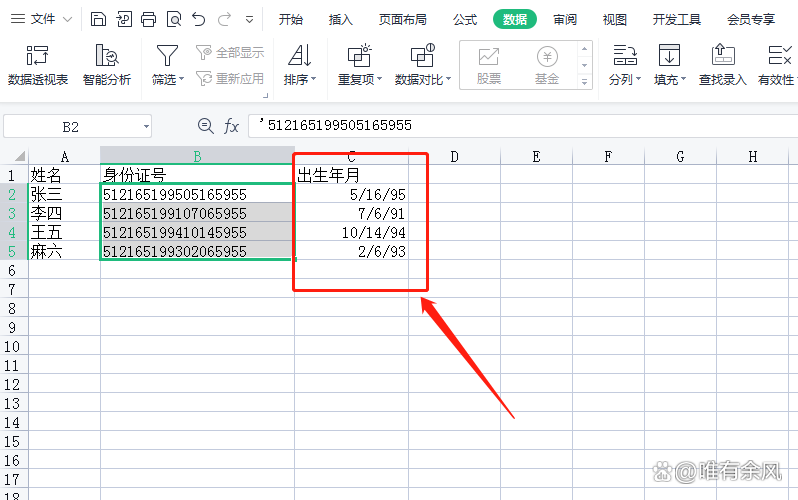
Task: Open filter group dialog launcher
Action: pos(265,95)
